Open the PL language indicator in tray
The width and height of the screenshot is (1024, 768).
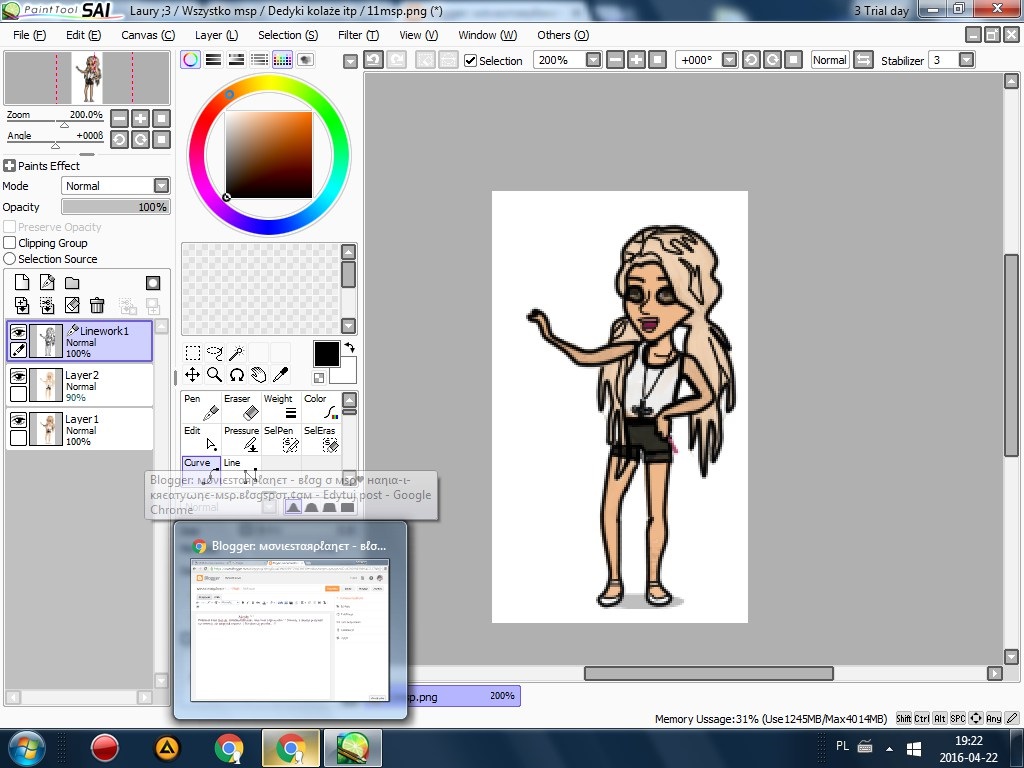pyautogui.click(x=842, y=746)
